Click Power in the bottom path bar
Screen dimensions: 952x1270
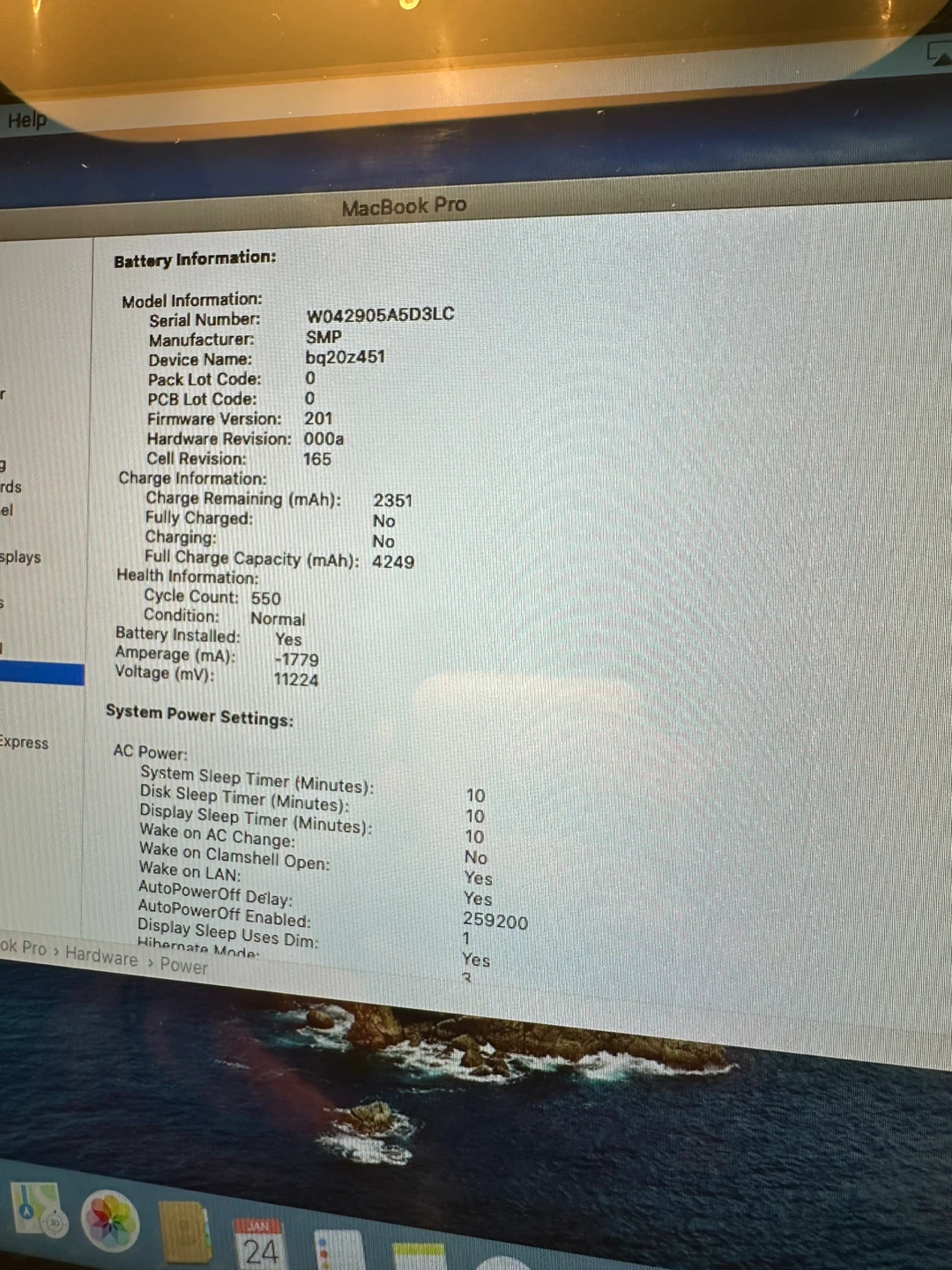pos(183,966)
